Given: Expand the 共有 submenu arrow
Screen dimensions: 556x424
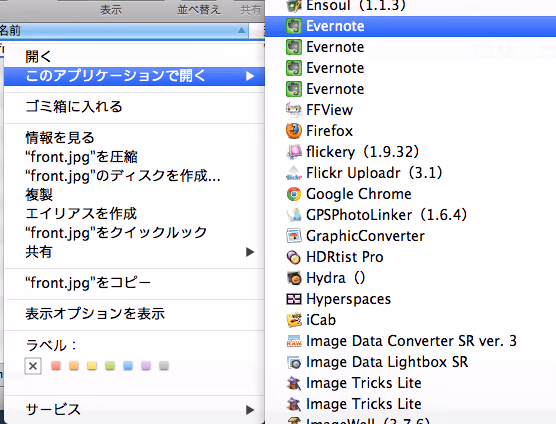Looking at the screenshot, I should click(250, 252).
